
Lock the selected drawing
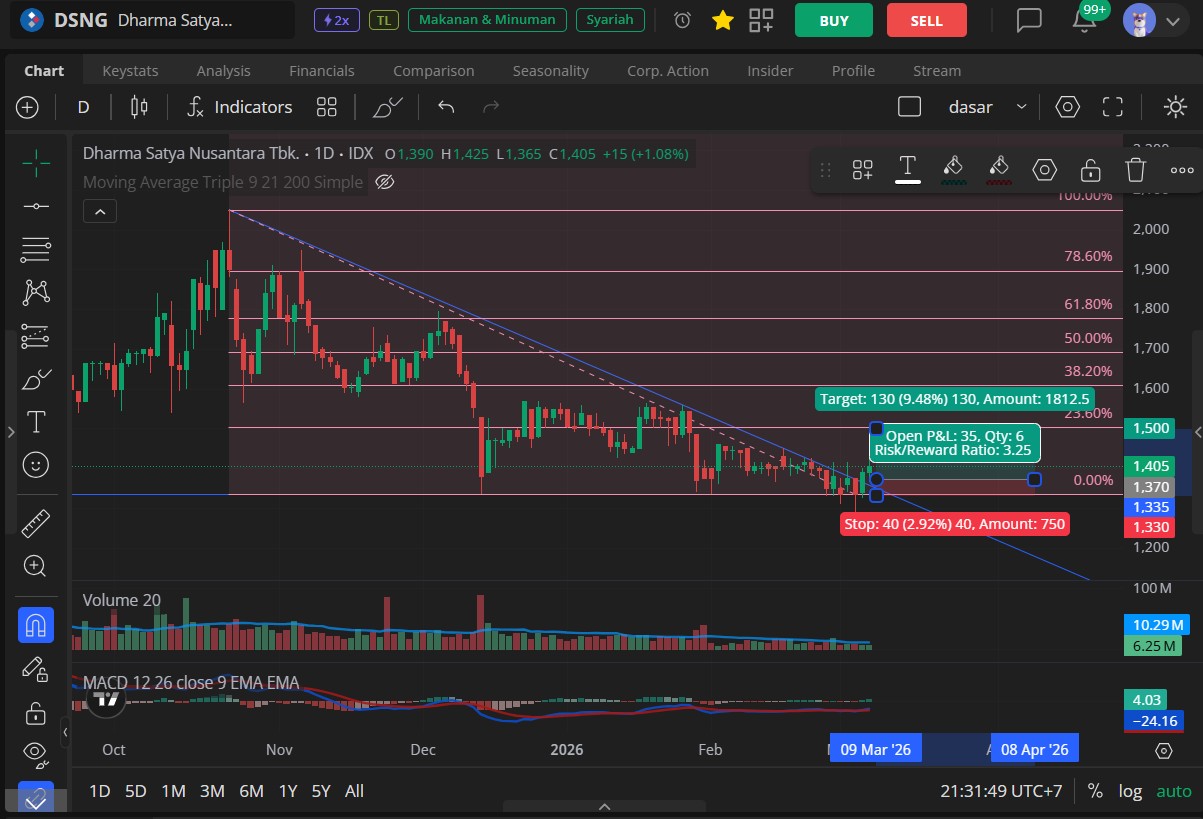[1090, 170]
